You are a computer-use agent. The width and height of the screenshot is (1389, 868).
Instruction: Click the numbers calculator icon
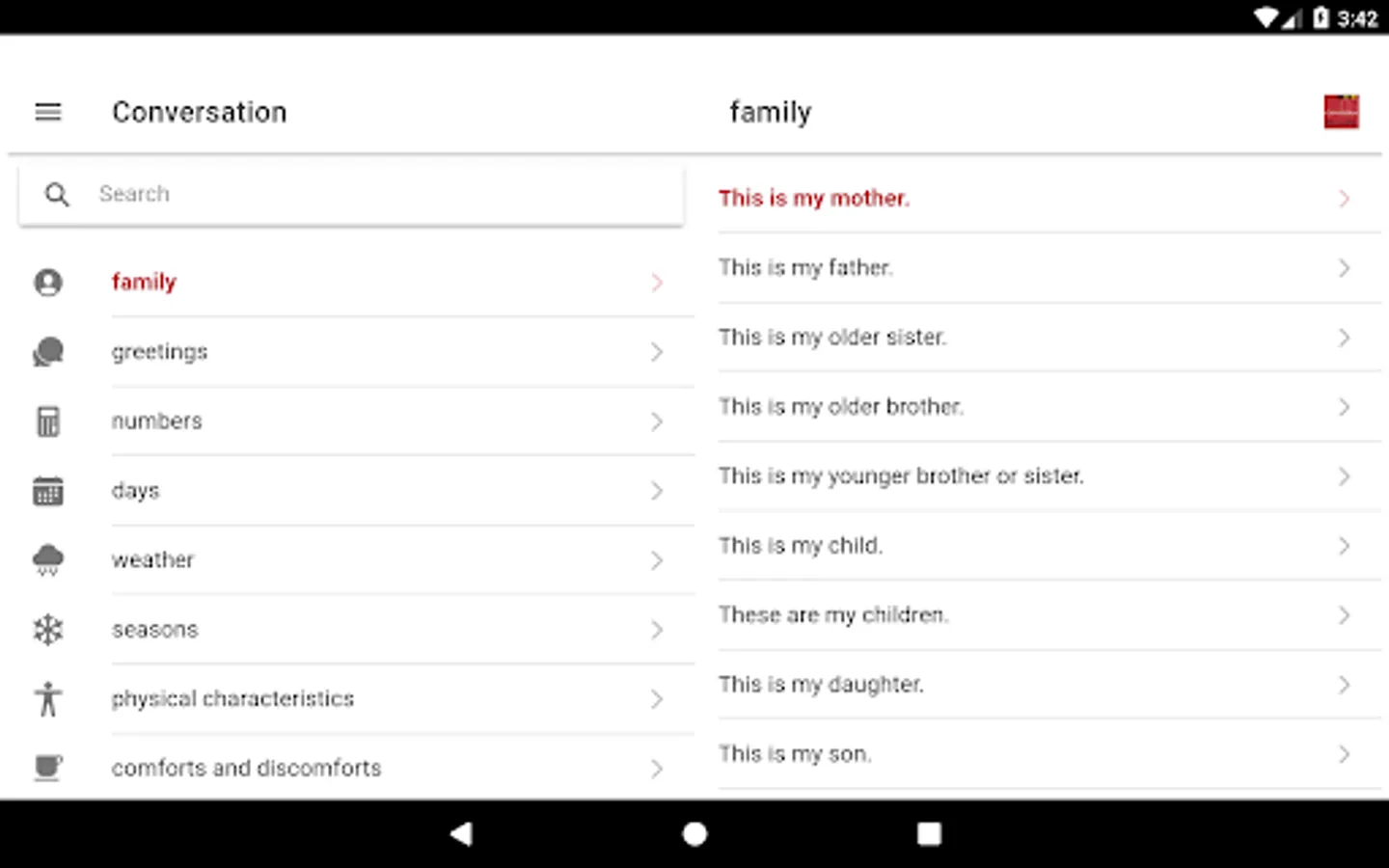point(48,421)
